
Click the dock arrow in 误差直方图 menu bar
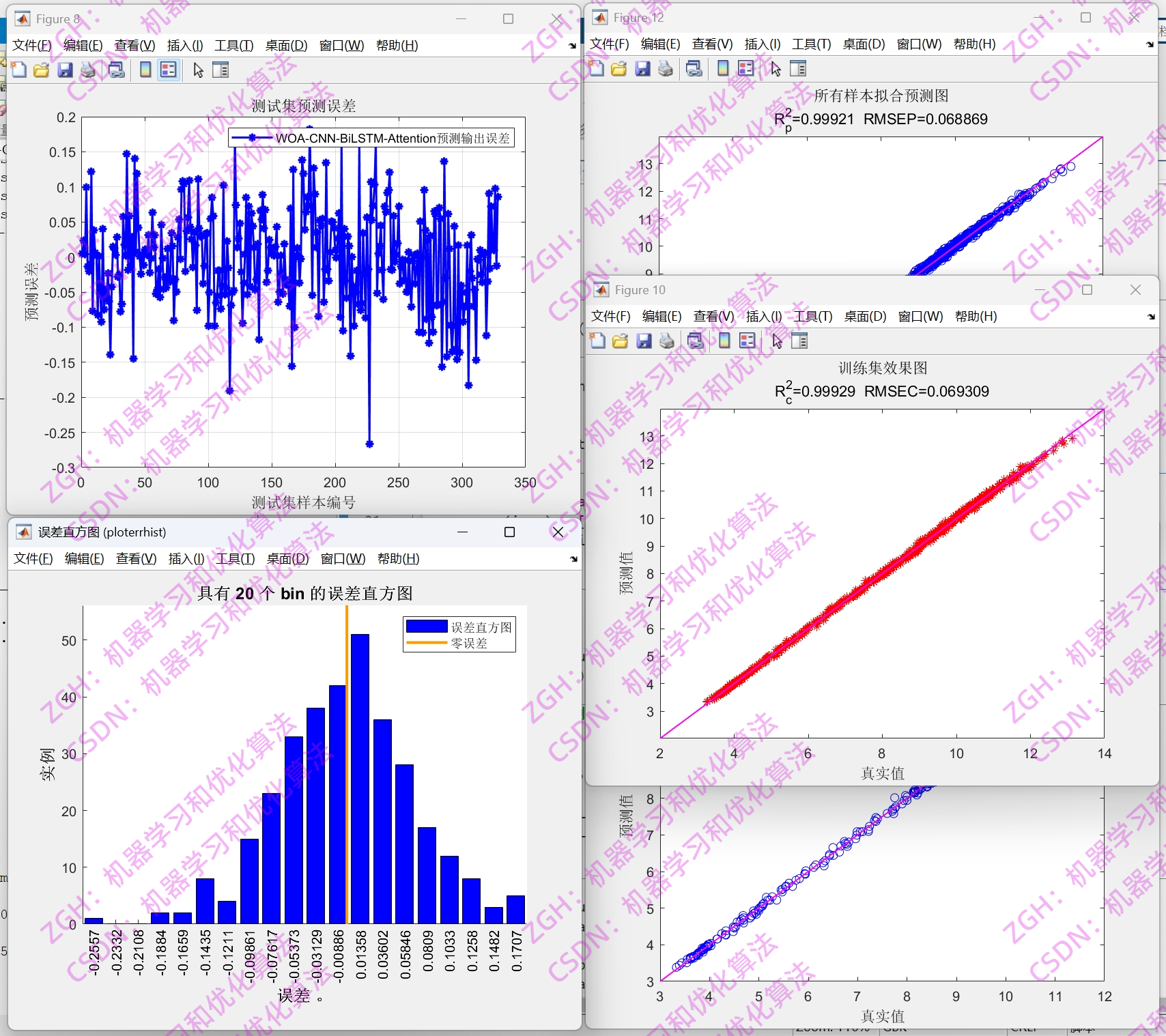tap(574, 559)
